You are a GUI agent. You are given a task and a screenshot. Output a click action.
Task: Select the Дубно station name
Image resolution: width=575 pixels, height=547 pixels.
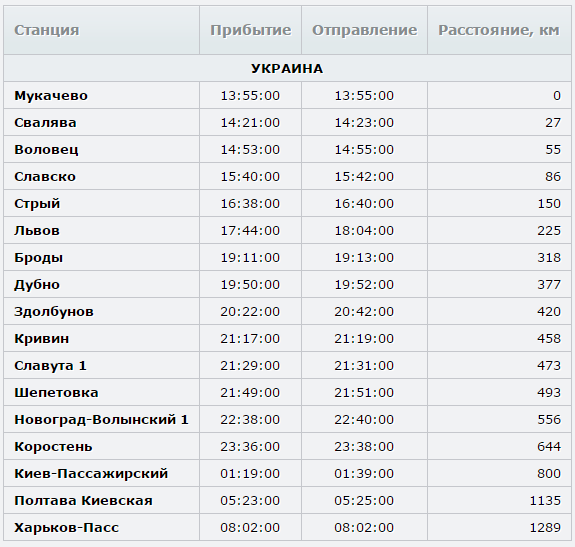pos(37,284)
